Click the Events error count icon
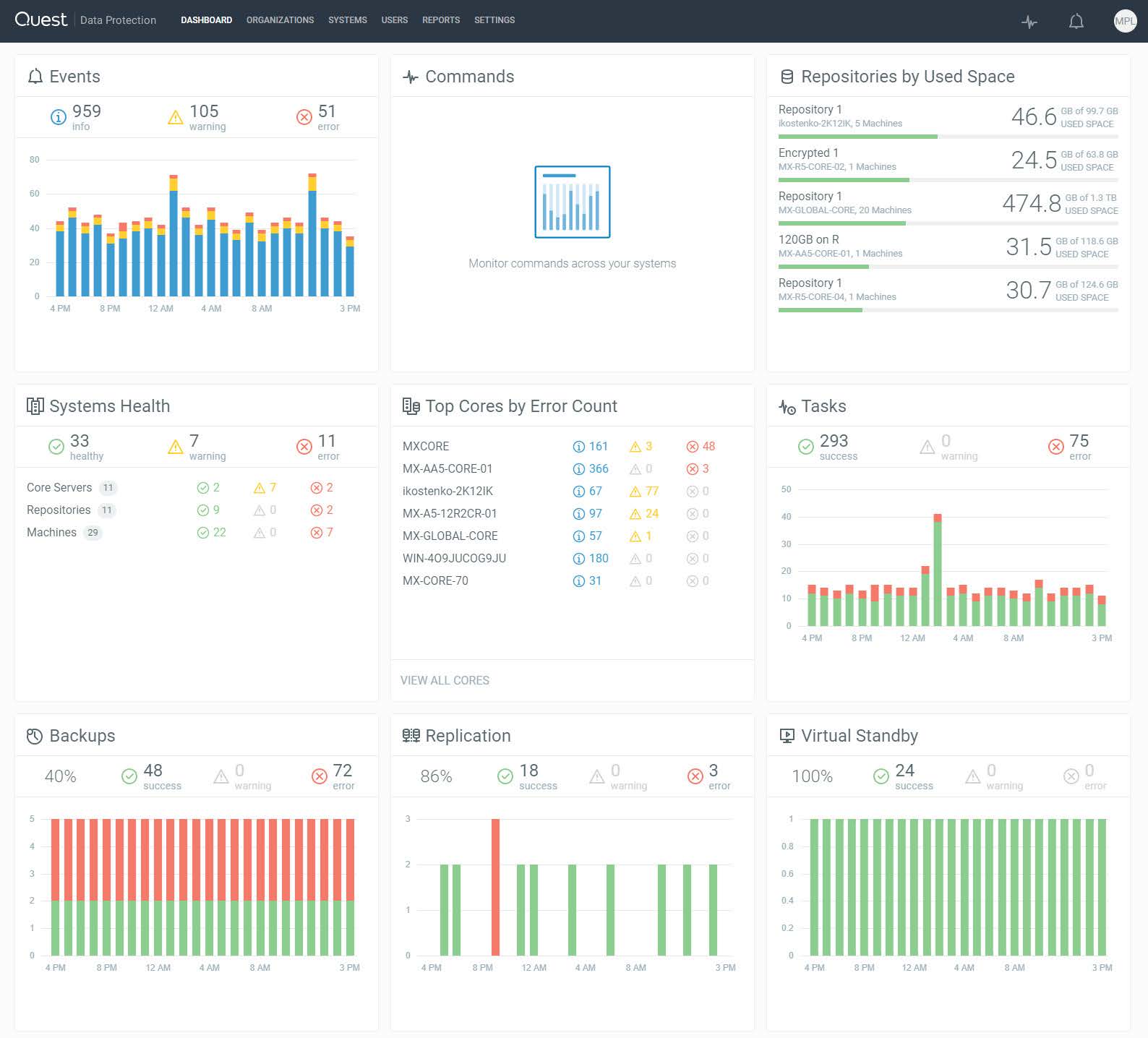This screenshot has width=1148, height=1038. 304,117
